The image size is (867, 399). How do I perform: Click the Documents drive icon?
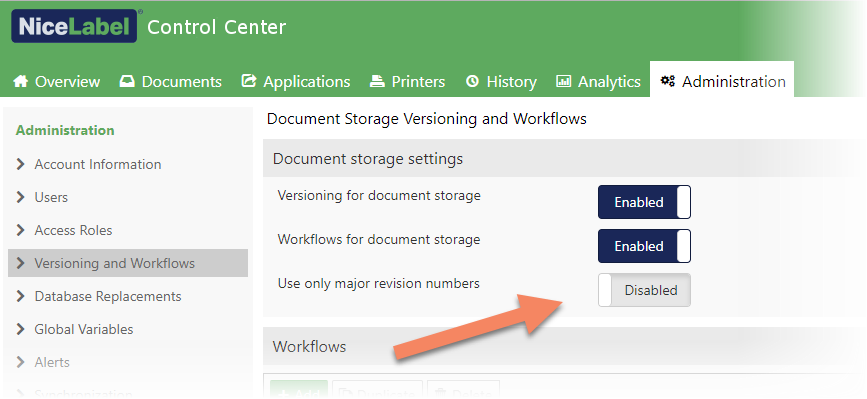pyautogui.click(x=127, y=81)
